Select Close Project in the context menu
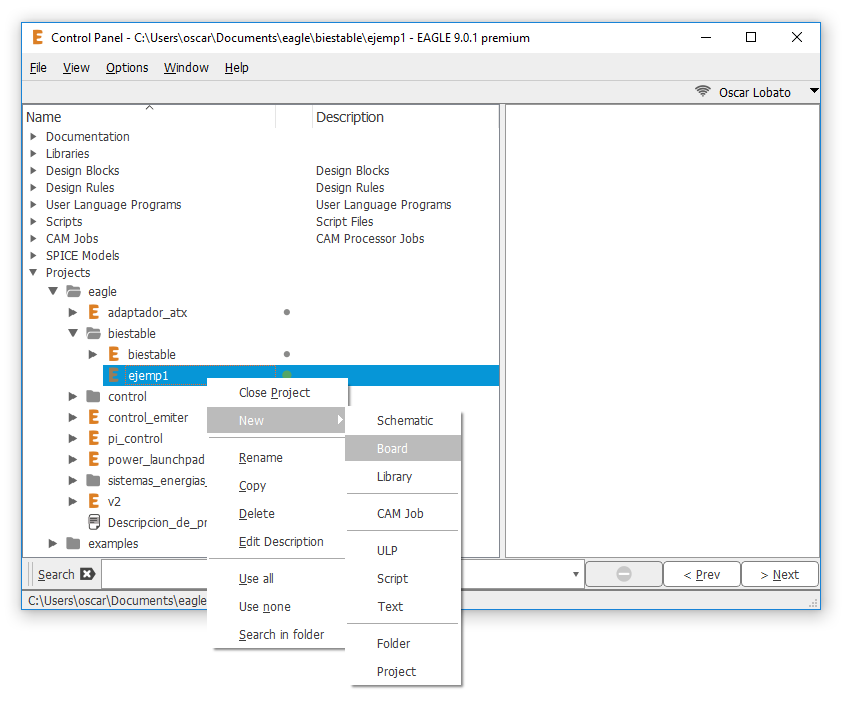Screen dimensions: 862x714 coord(274,393)
